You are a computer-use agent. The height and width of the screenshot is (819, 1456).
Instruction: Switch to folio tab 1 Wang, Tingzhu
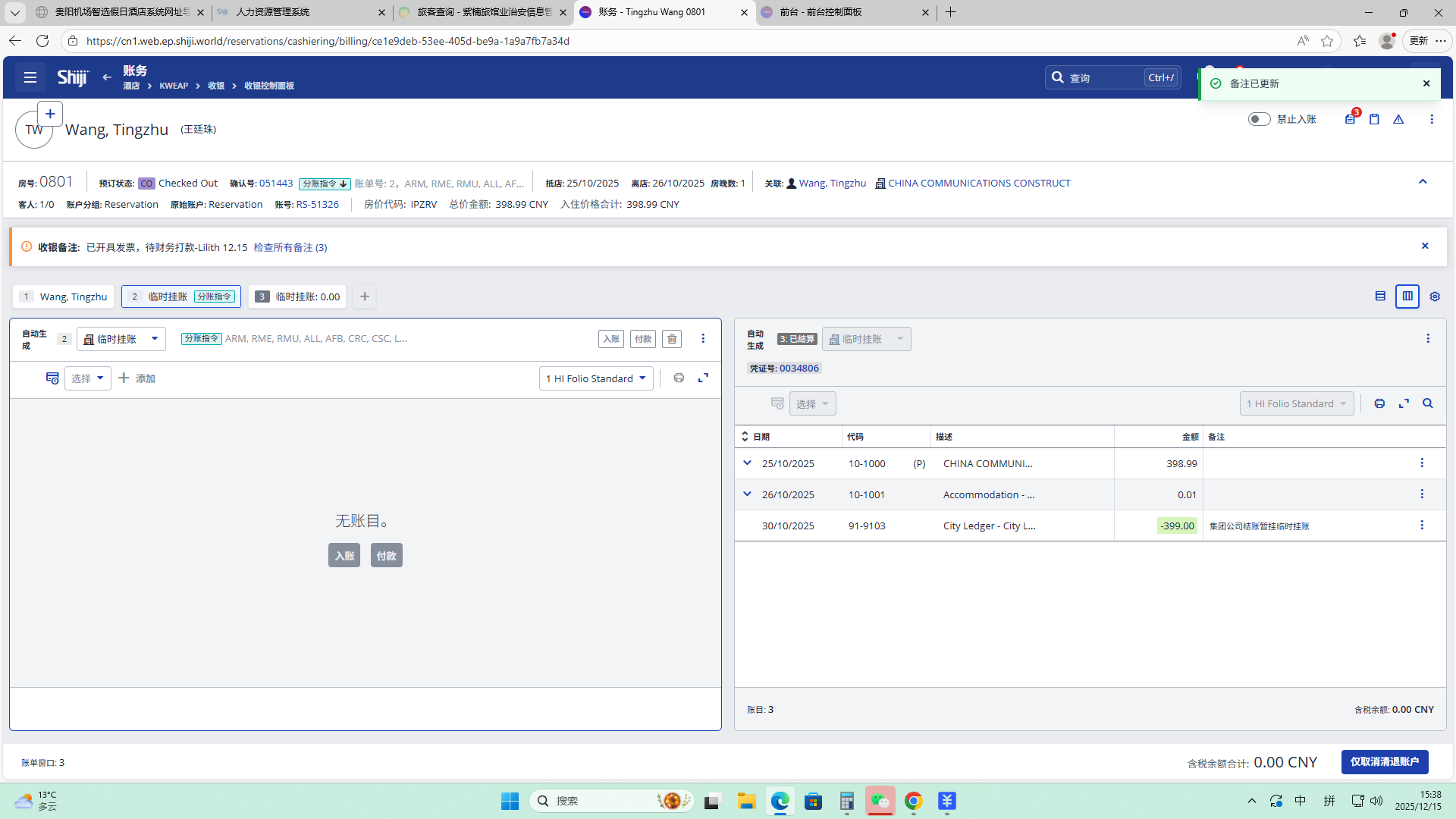click(x=64, y=297)
